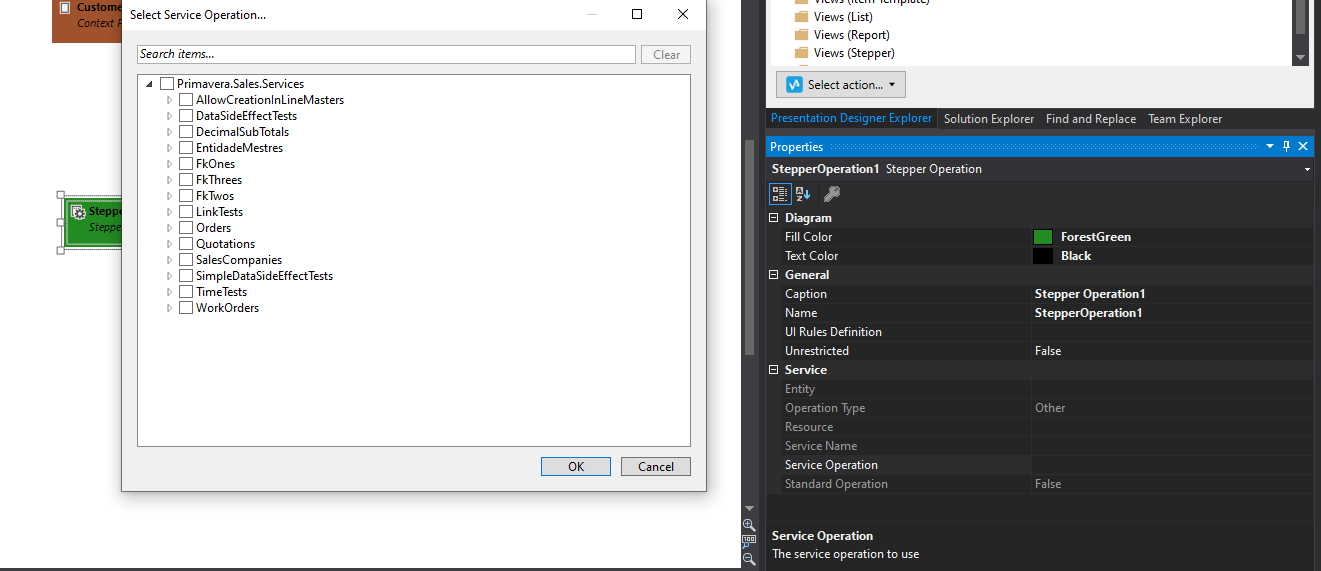1321x571 pixels.
Task: Click Categorized view icon in Properties toolbar
Action: coord(780,194)
